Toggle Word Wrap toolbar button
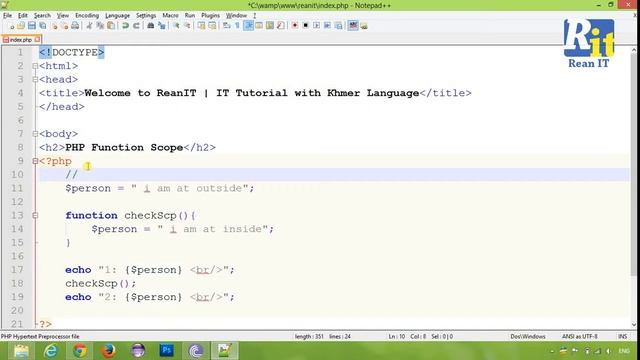 (227, 26)
